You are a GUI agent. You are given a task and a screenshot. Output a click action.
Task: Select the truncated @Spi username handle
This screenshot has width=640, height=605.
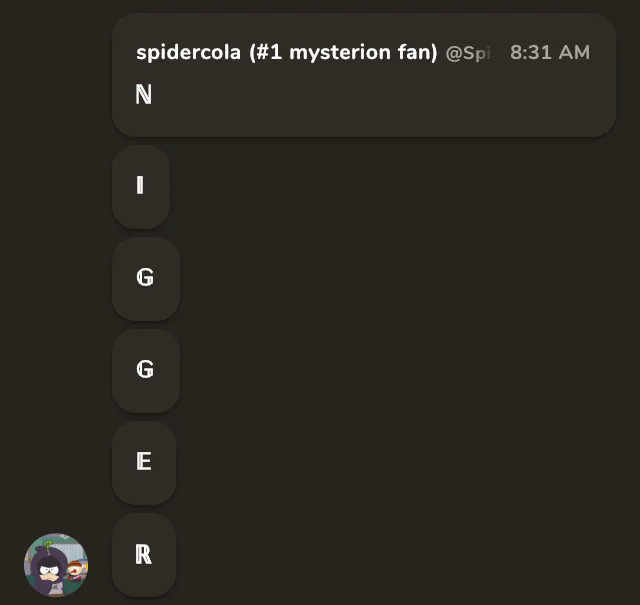click(x=468, y=53)
